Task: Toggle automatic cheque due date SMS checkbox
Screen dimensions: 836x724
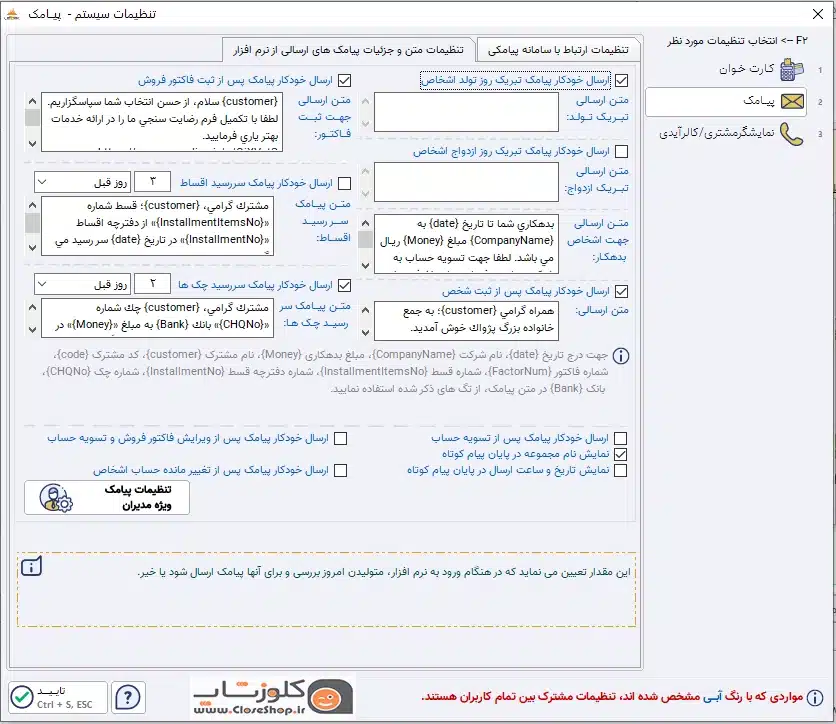Action: pyautogui.click(x=344, y=285)
